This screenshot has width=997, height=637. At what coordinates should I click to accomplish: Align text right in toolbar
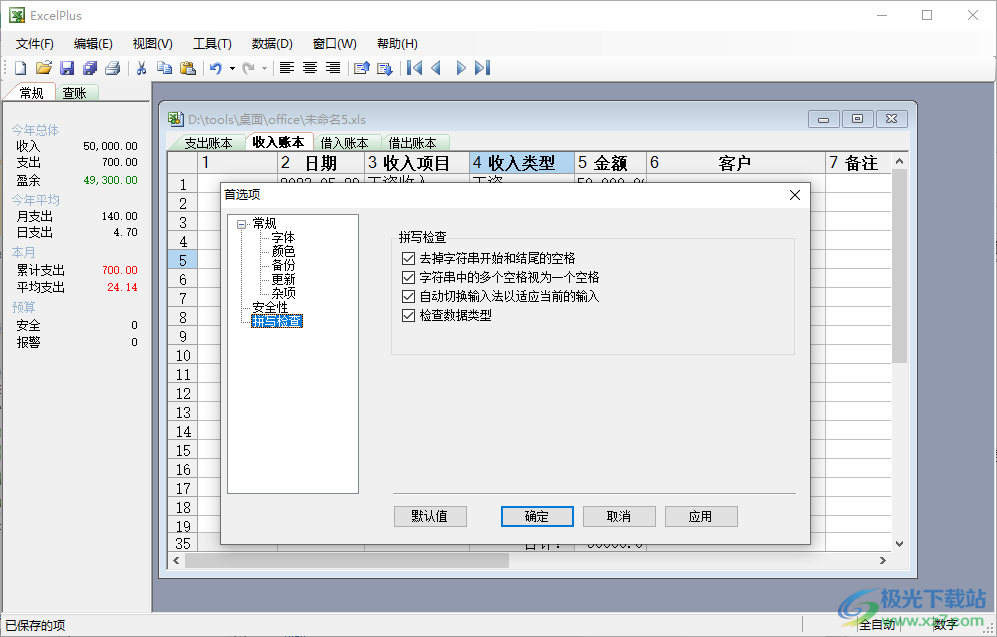tap(333, 68)
